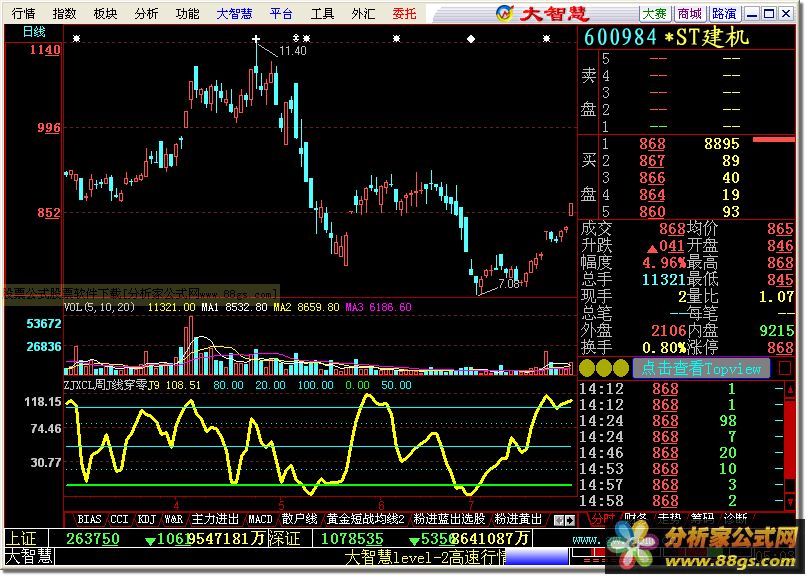Click the 大智慧 logo icon in title bar
The width and height of the screenshot is (807, 576).
(x=505, y=13)
